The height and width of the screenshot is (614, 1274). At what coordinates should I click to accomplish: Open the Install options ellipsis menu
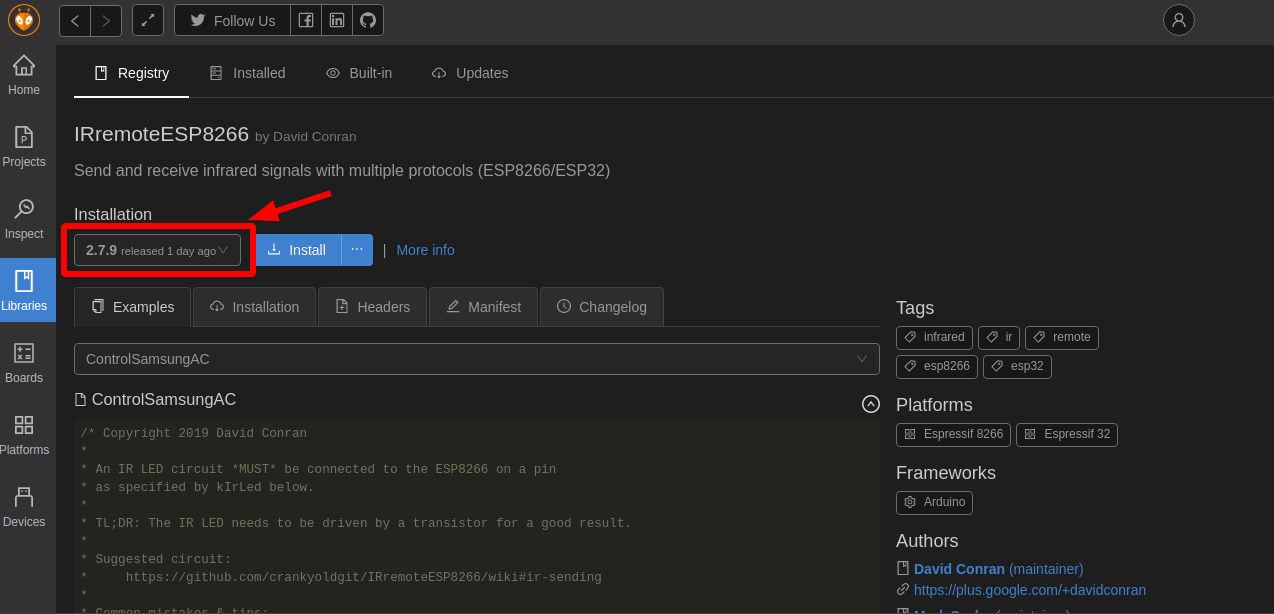pos(357,250)
